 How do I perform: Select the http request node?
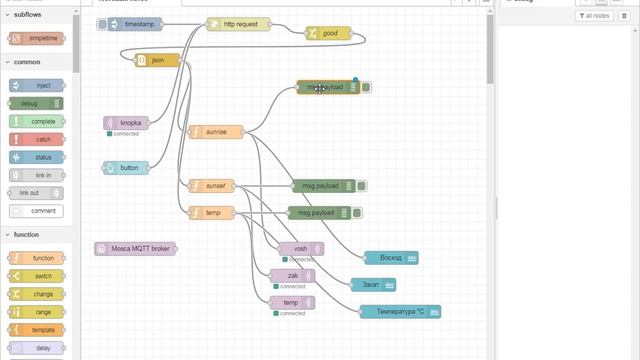click(x=238, y=24)
